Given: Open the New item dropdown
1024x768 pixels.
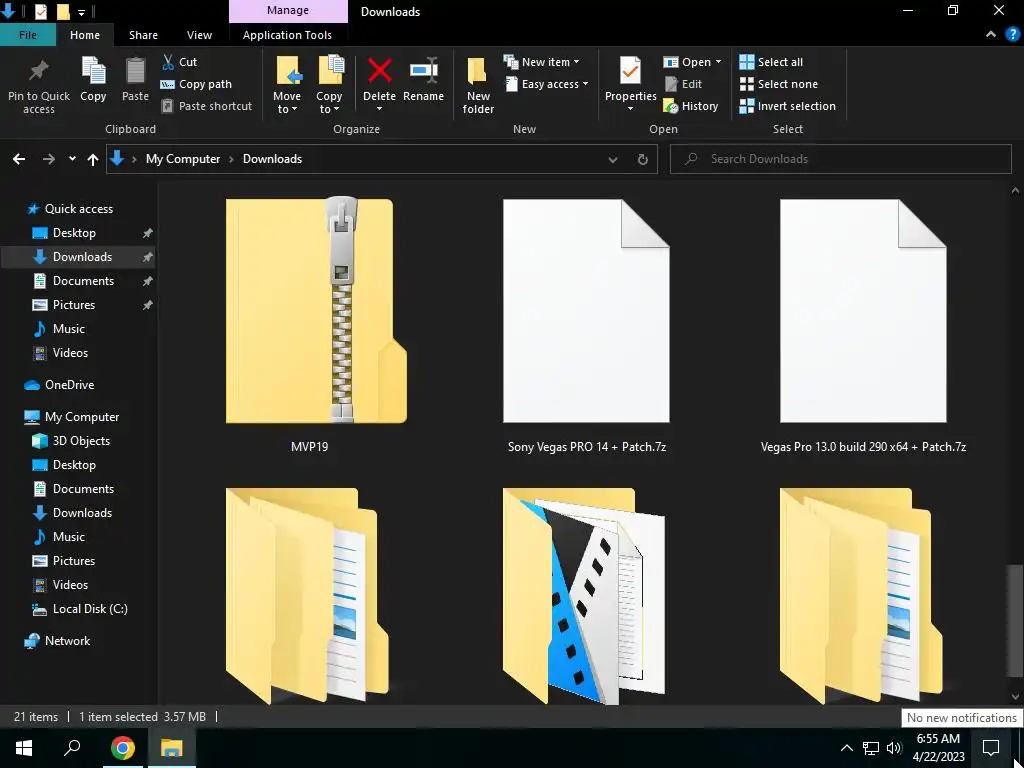Looking at the screenshot, I should coord(541,62).
